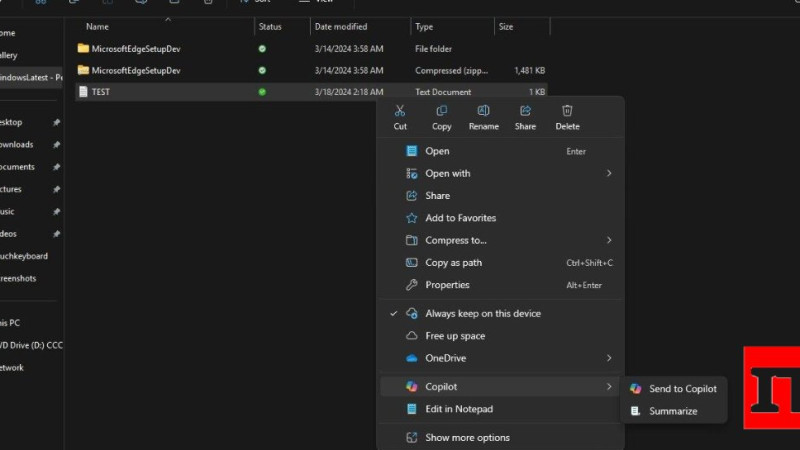Expand the Compress to... submenu
The width and height of the screenshot is (800, 450).
click(x=500, y=240)
